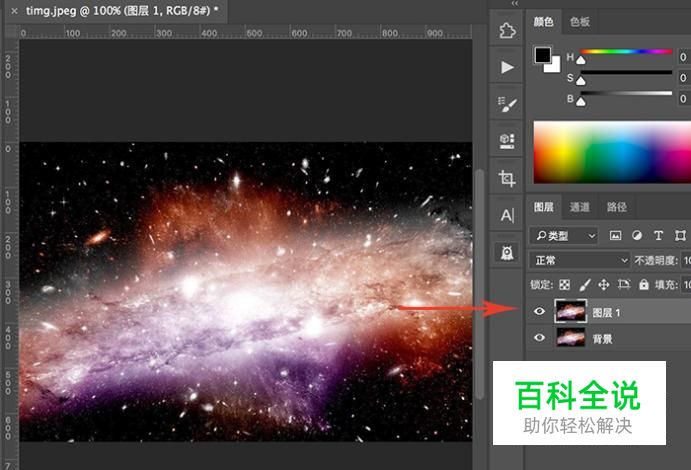Hide the 背景 layer eye

(539, 338)
